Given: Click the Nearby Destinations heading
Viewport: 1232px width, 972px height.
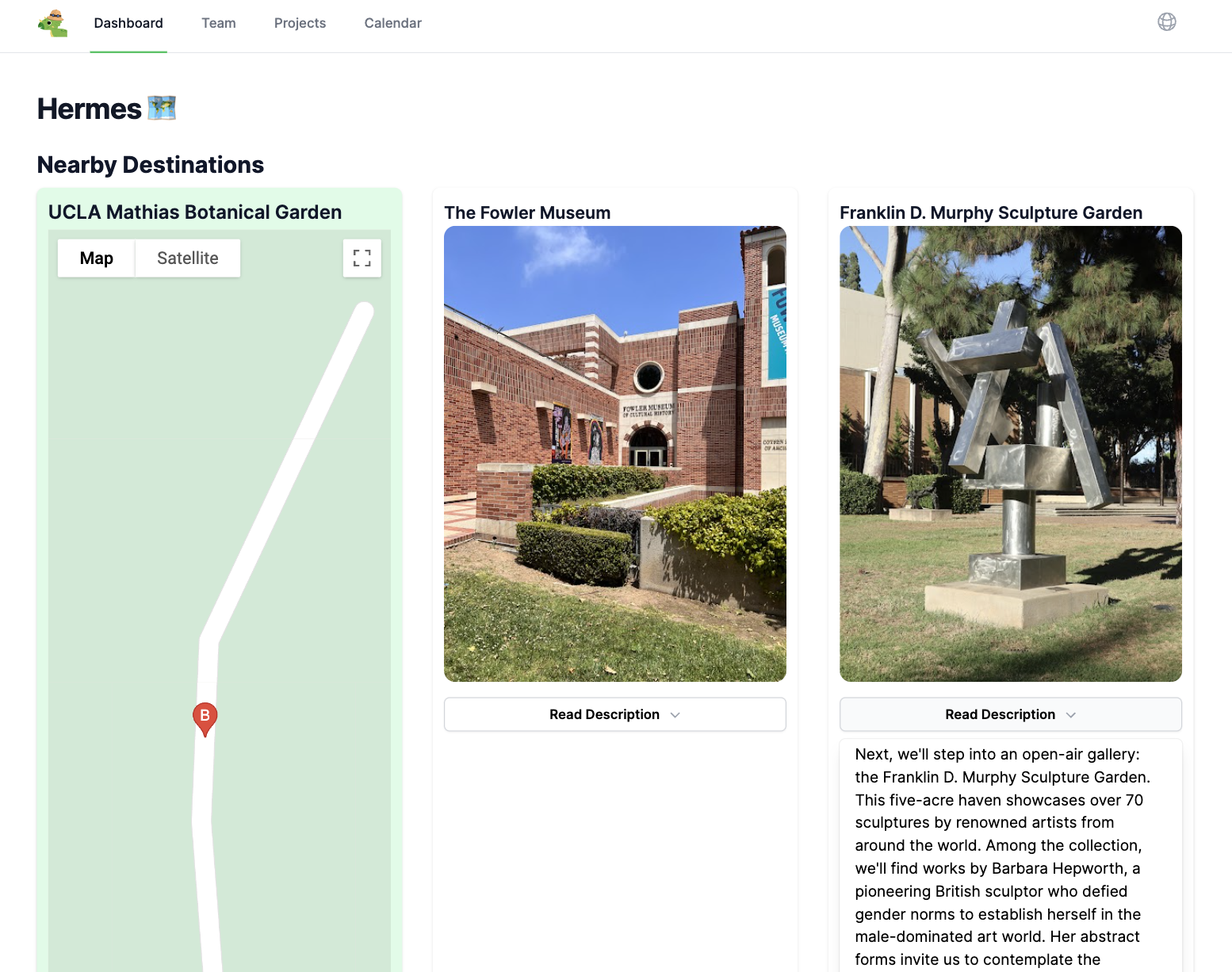Looking at the screenshot, I should [x=151, y=165].
